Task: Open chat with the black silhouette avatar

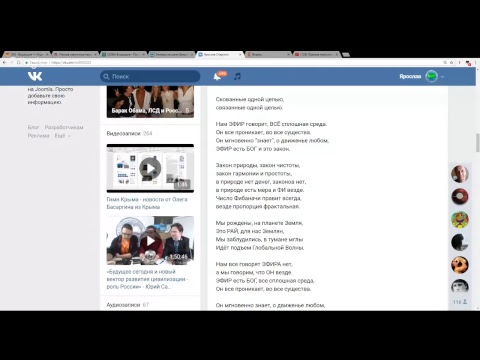Action: [x=460, y=242]
